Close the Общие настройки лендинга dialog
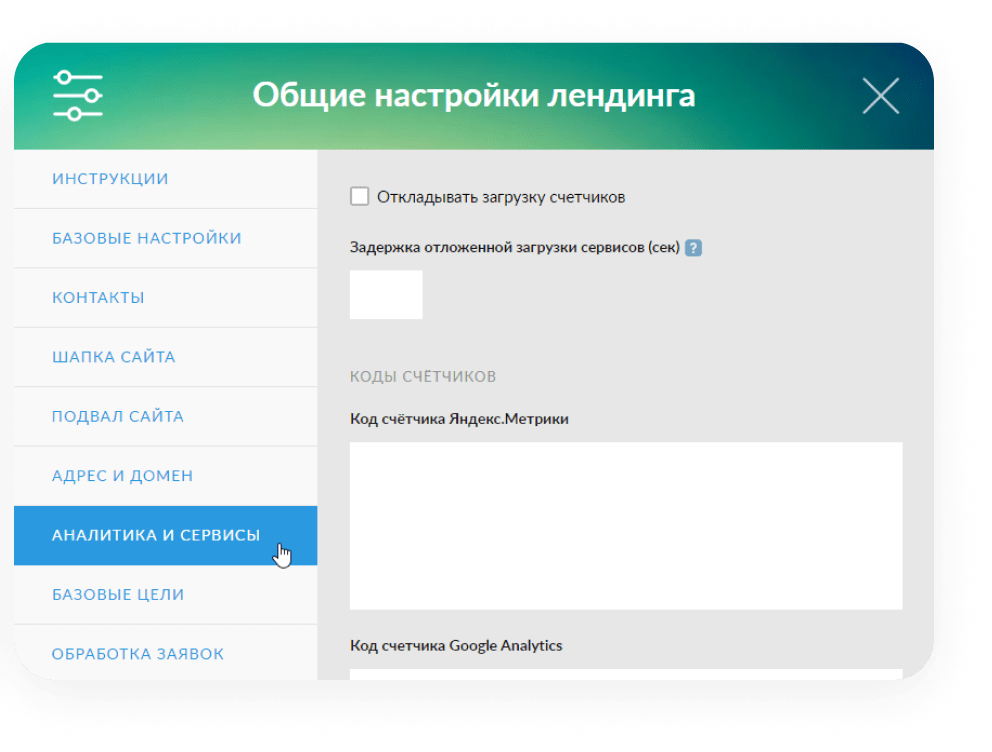 881,95
